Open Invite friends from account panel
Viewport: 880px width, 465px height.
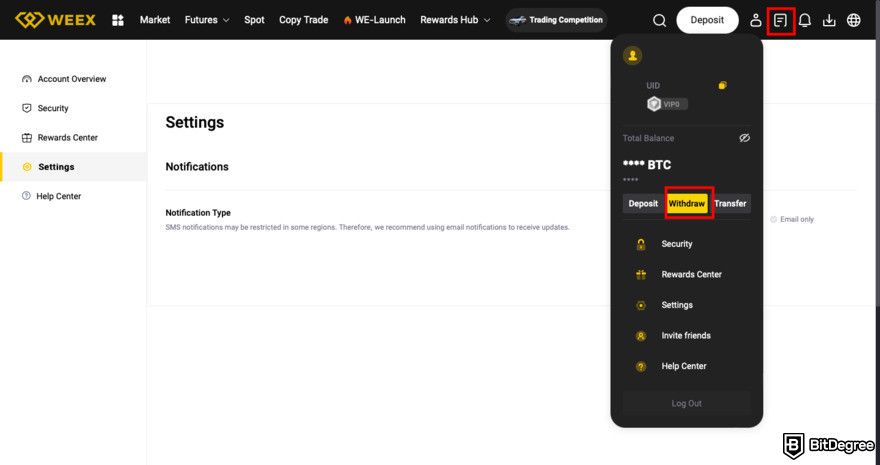coord(686,335)
